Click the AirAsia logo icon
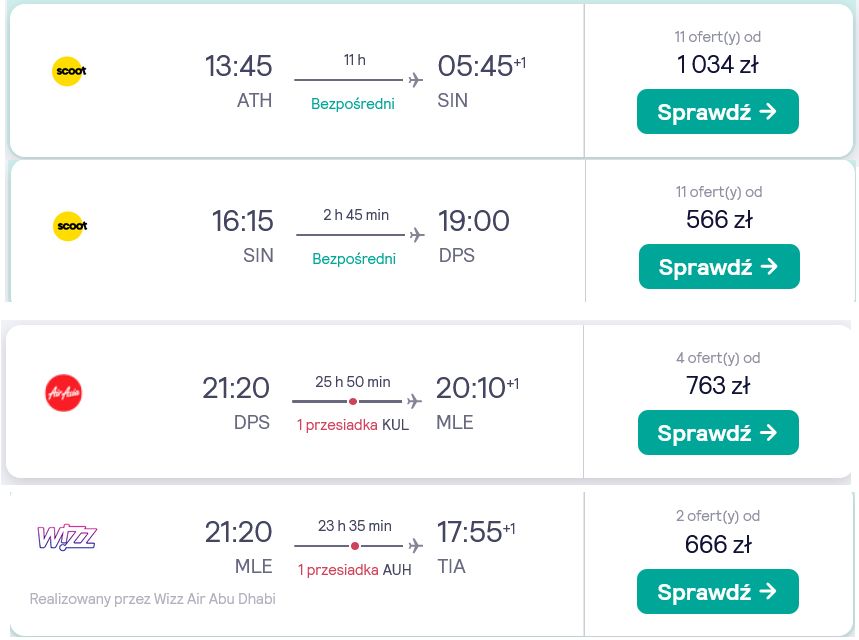Screen dimensions: 859x640 [64, 393]
